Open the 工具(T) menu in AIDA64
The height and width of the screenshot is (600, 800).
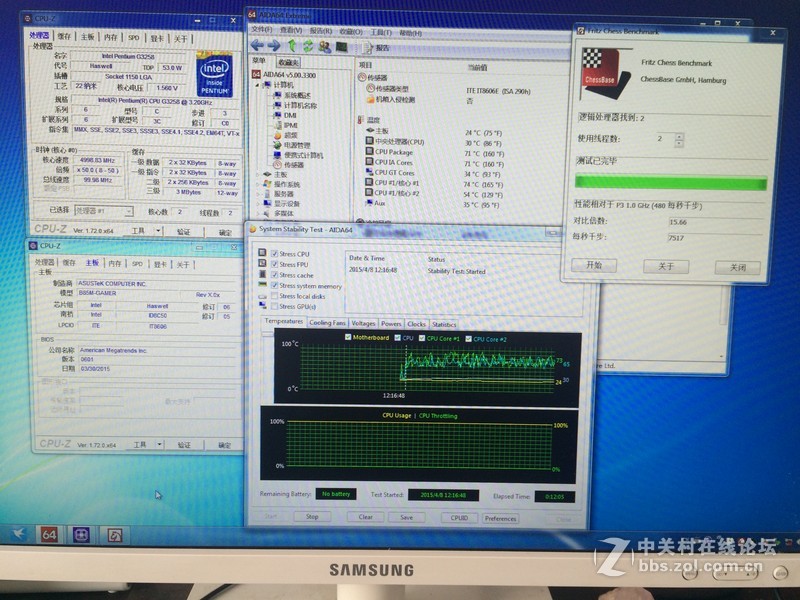pyautogui.click(x=381, y=32)
